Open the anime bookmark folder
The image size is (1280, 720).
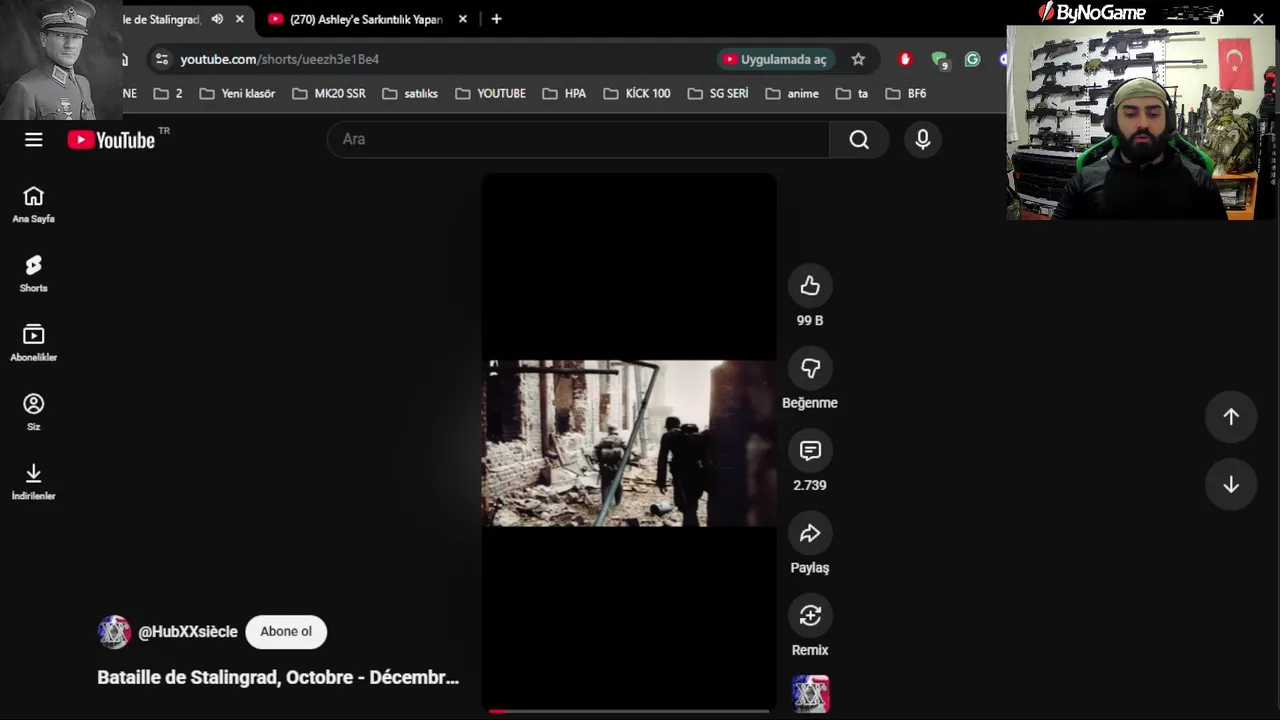coord(792,93)
